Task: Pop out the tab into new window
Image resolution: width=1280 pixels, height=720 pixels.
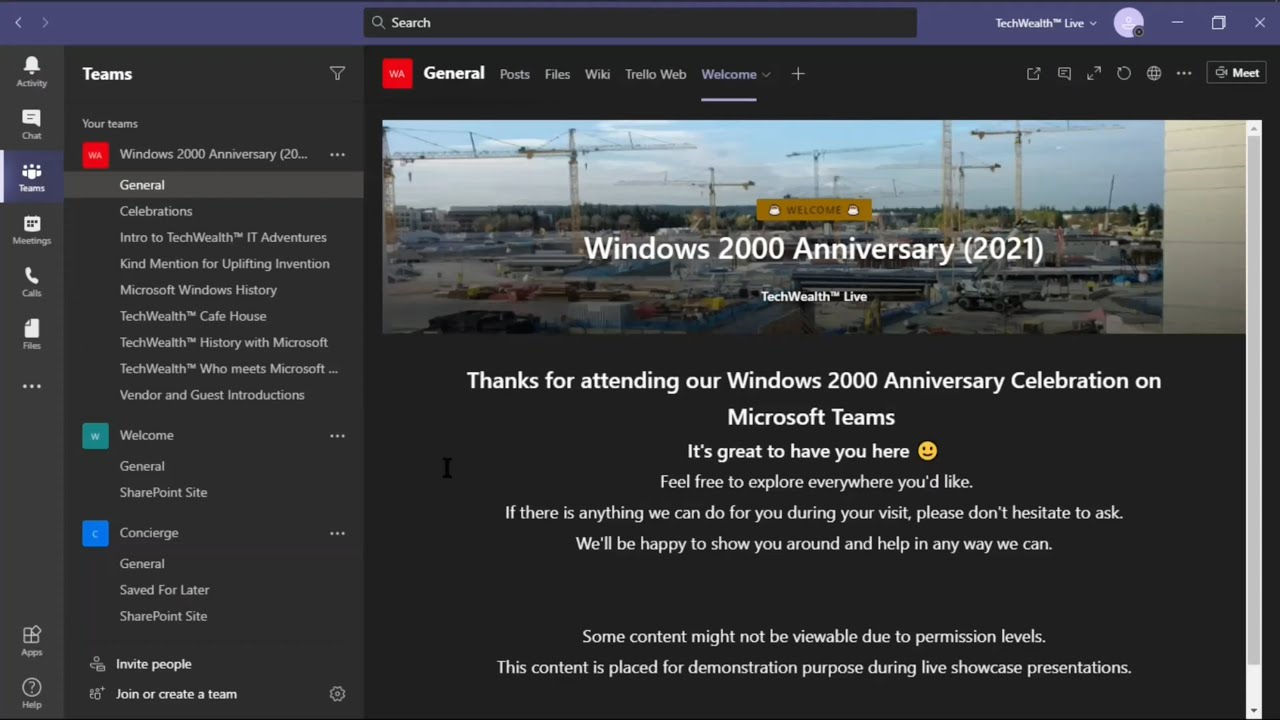Action: pos(1033,73)
